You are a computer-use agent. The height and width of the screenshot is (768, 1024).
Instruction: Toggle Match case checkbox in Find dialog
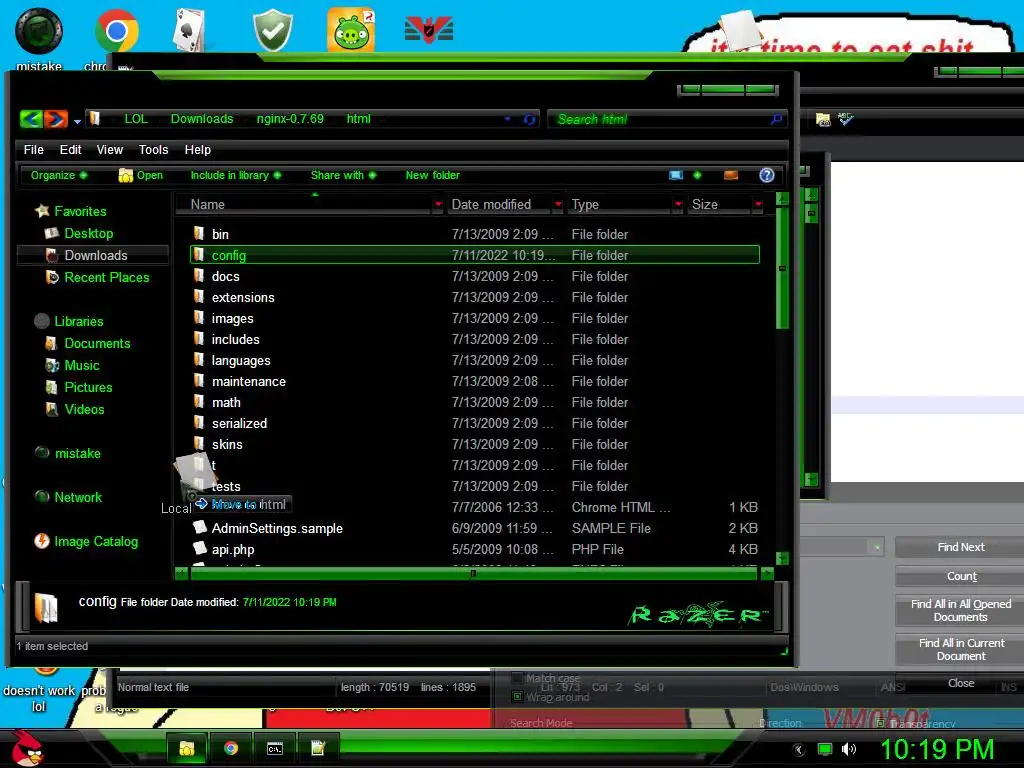pyautogui.click(x=517, y=677)
